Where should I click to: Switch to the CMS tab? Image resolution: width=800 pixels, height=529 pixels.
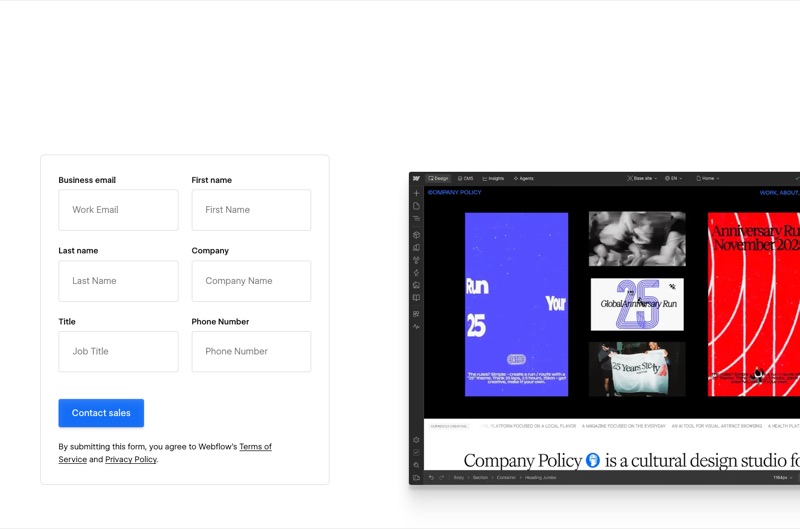466,179
